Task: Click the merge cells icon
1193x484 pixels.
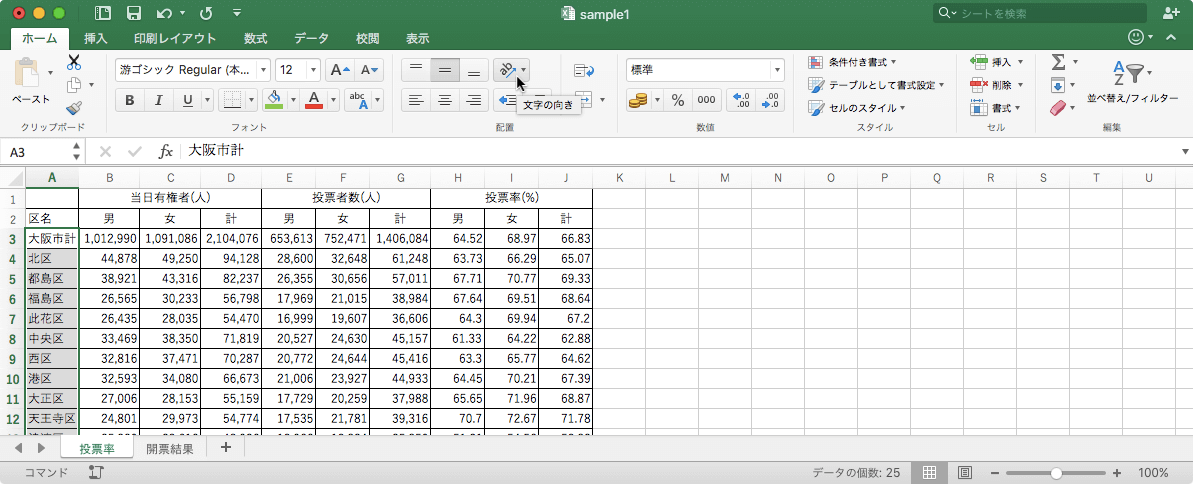Action: pyautogui.click(x=584, y=100)
